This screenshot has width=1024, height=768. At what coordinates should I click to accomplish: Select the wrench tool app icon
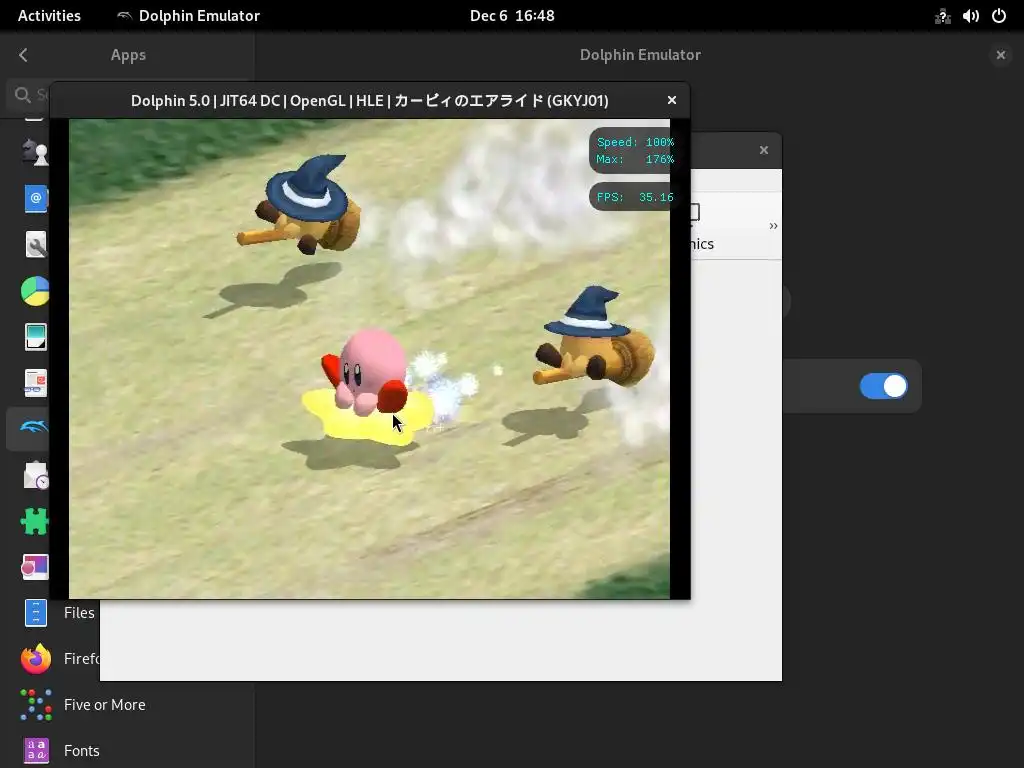pos(36,245)
